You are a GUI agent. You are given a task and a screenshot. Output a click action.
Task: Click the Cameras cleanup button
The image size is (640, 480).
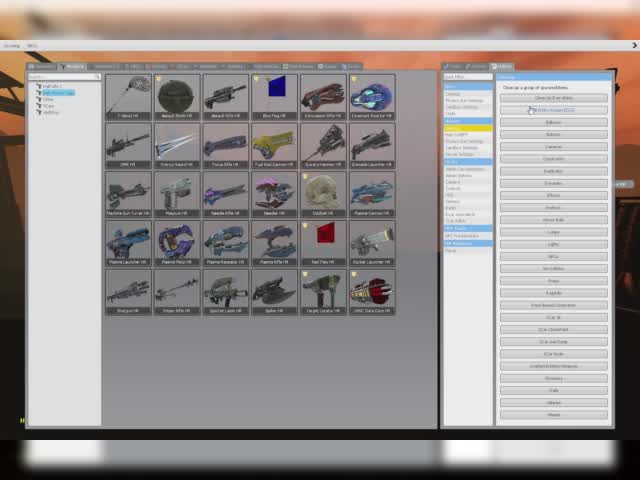coord(554,147)
